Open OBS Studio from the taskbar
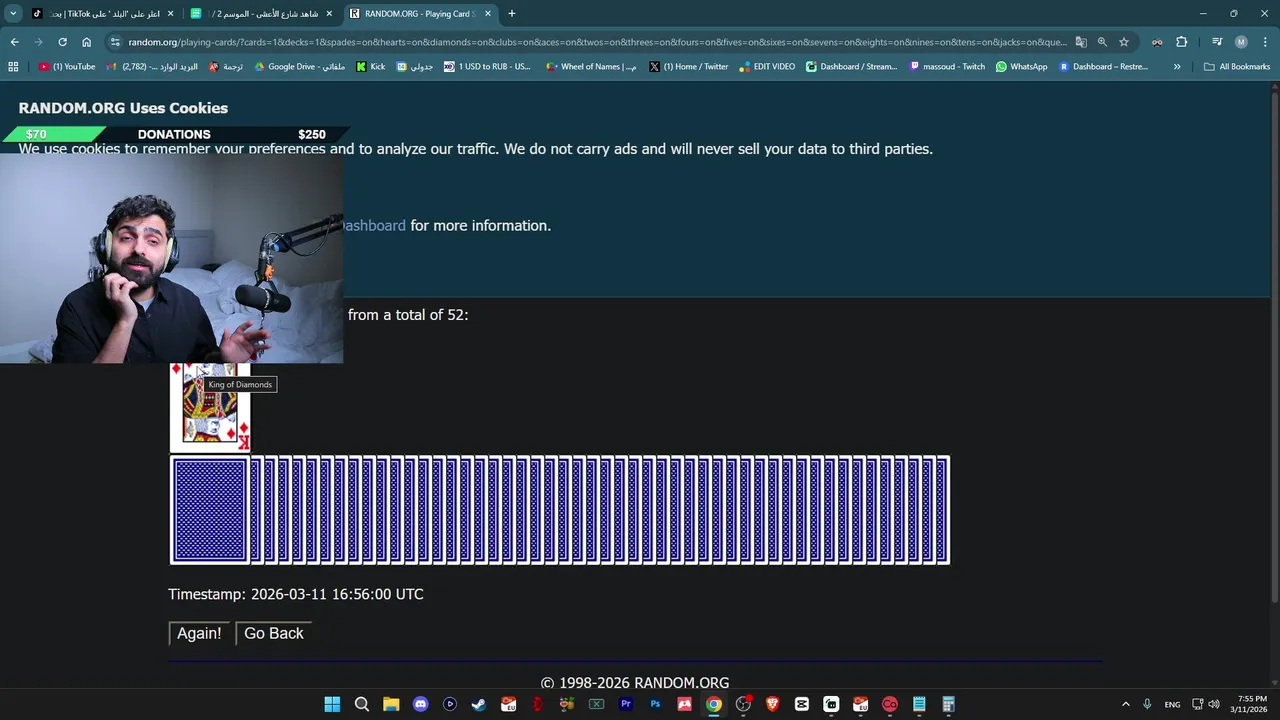The width and height of the screenshot is (1280, 720). (743, 704)
